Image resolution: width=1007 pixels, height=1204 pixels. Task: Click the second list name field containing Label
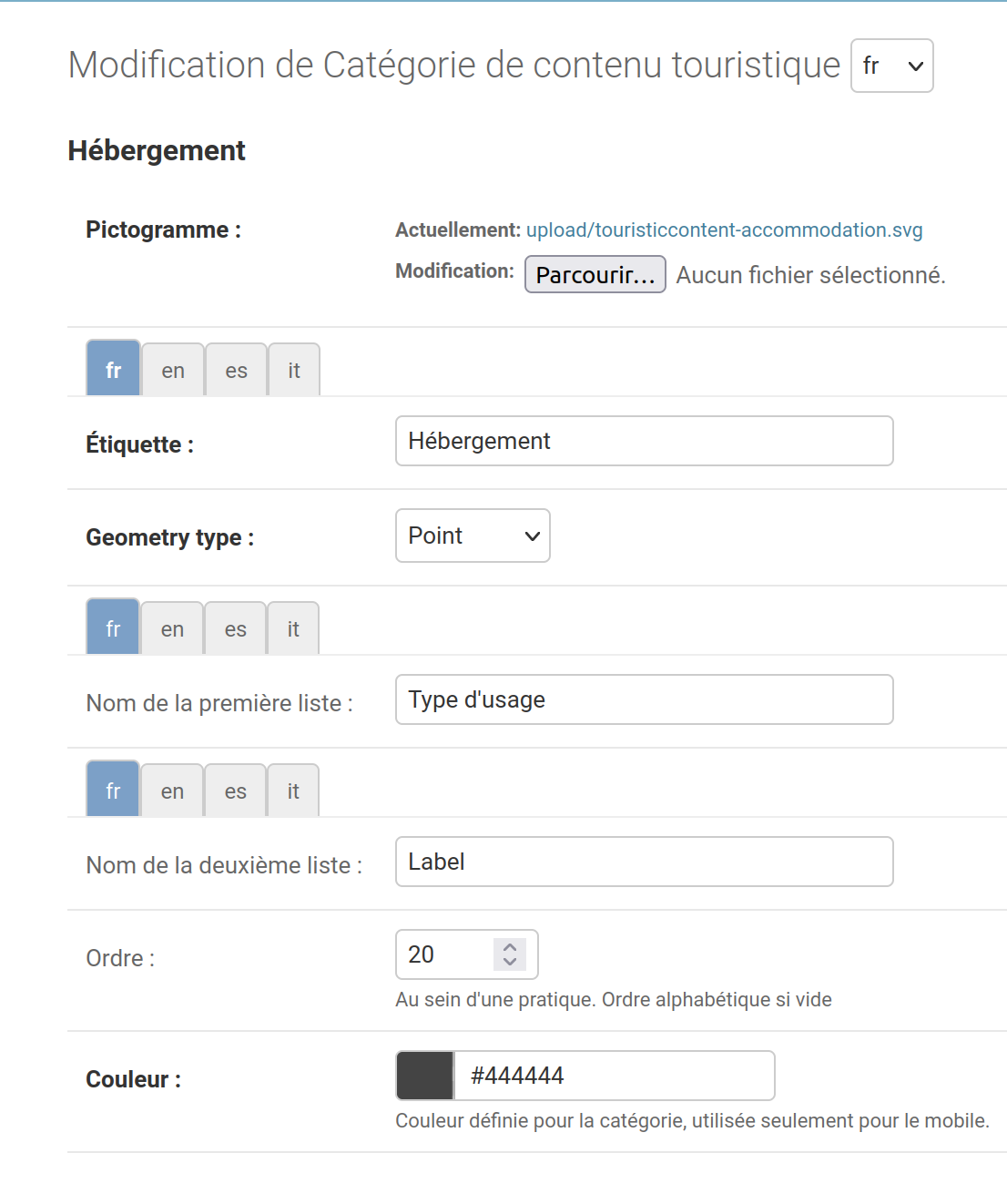coord(645,862)
